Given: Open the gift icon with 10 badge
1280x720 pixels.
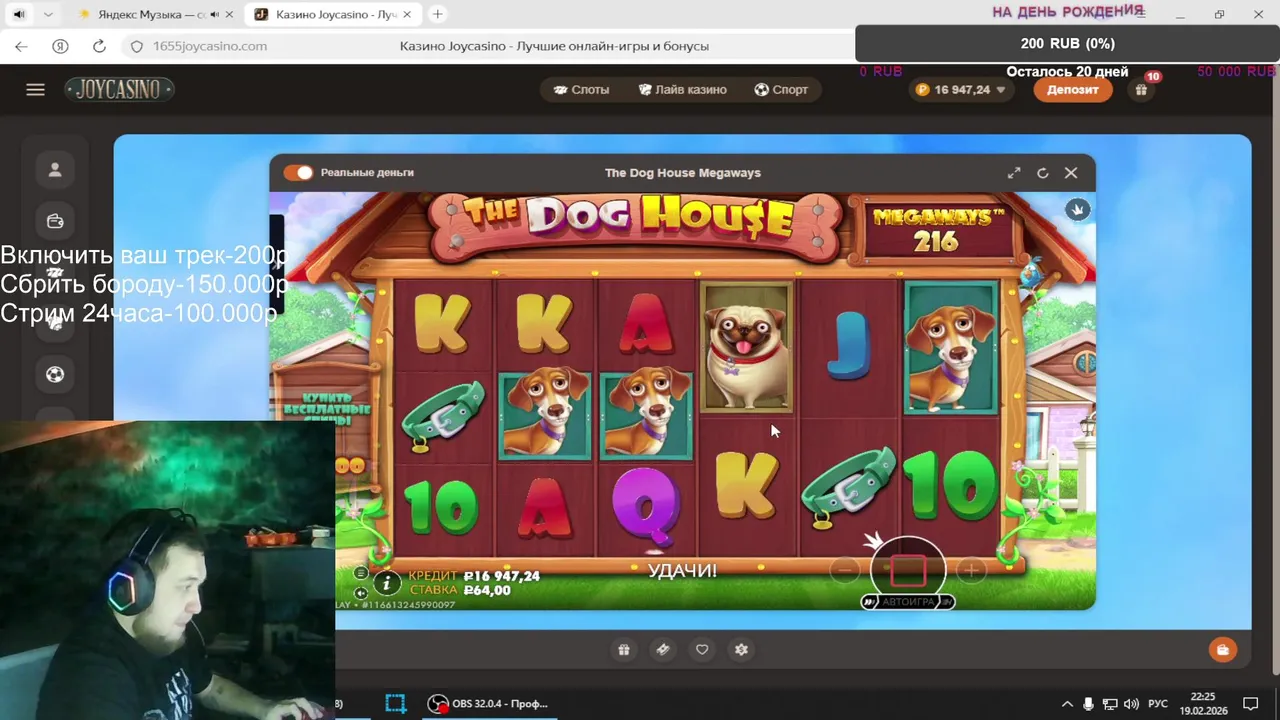Looking at the screenshot, I should pos(1141,90).
